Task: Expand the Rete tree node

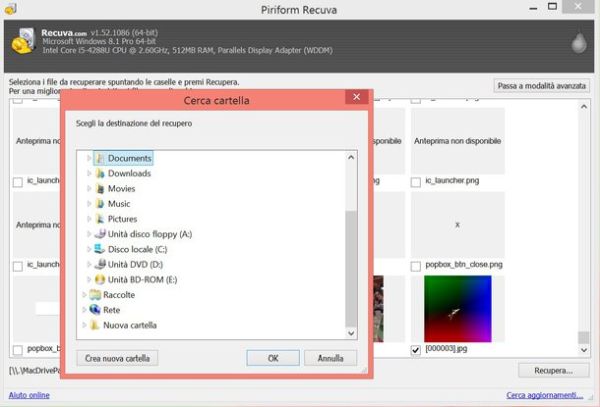Action: [x=84, y=310]
